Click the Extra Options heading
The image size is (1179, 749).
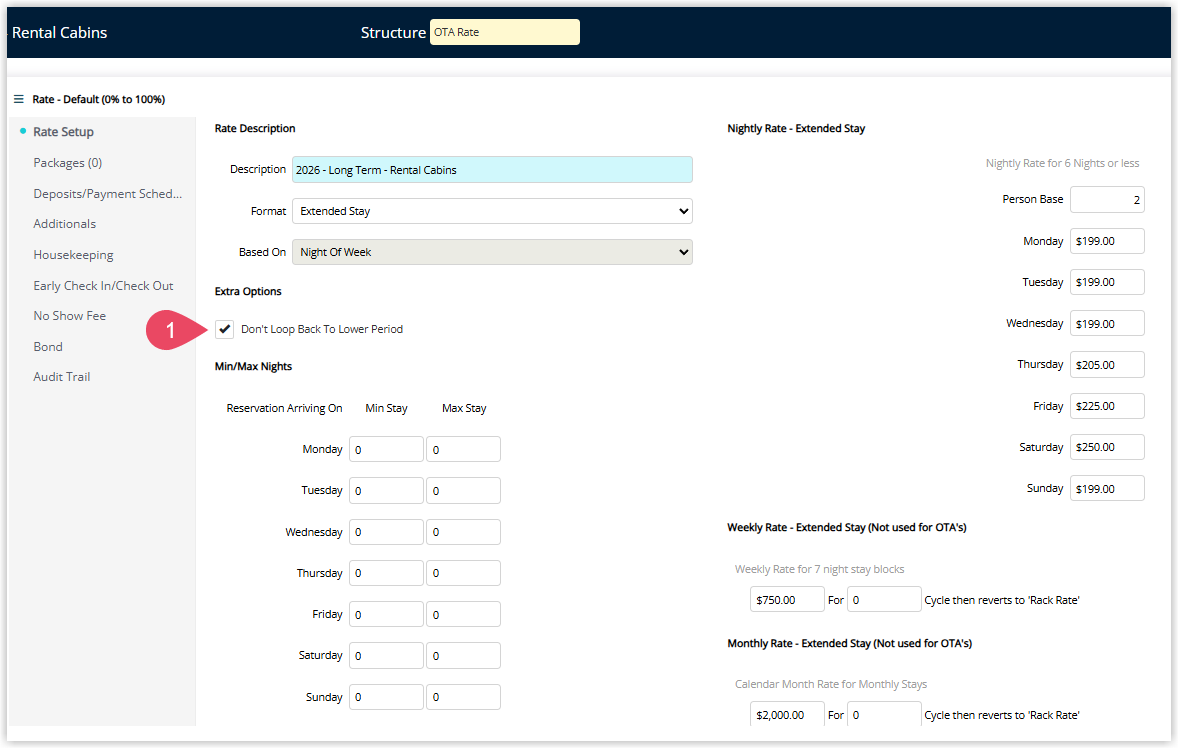(248, 291)
